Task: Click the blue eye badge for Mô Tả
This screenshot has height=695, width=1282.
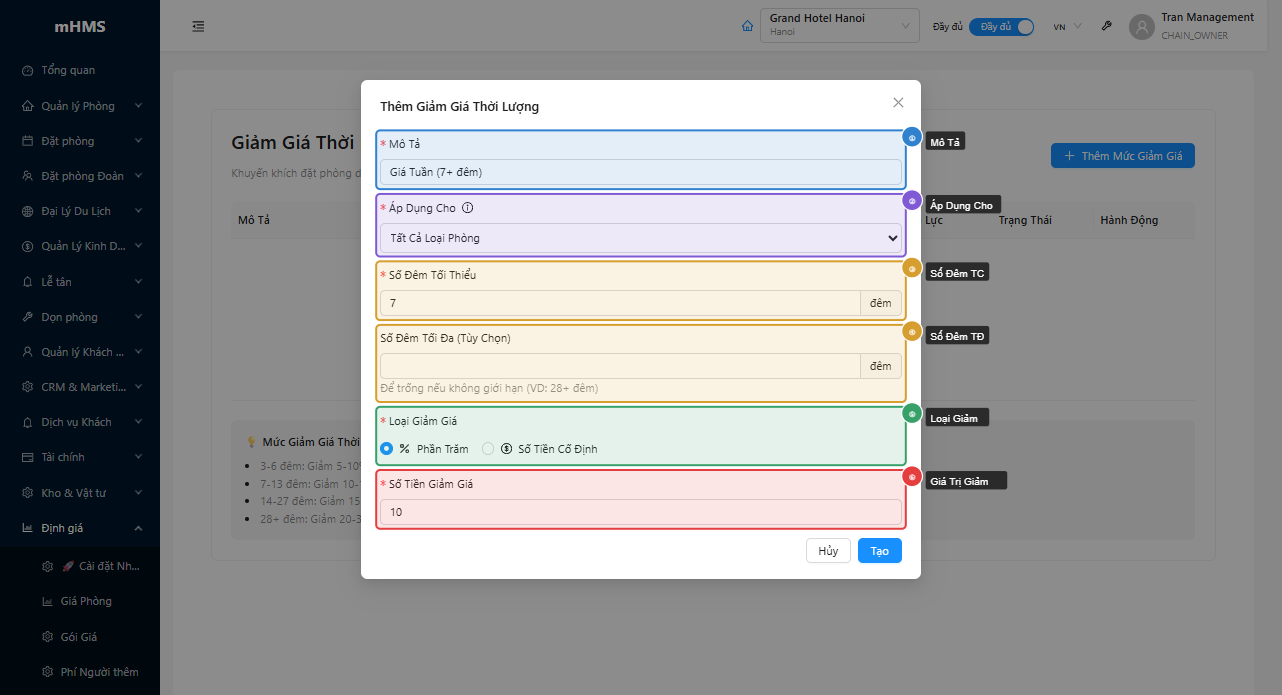Action: pyautogui.click(x=912, y=138)
